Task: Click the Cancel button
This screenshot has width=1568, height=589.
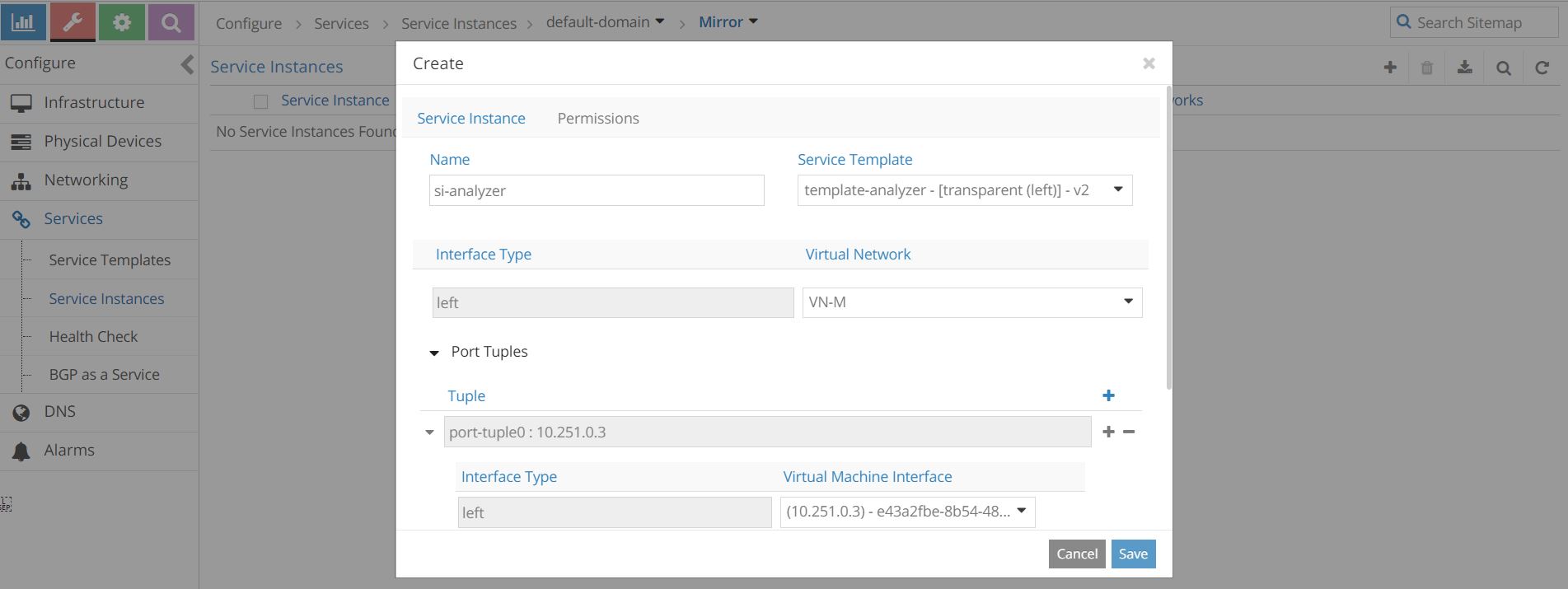Action: click(1077, 554)
